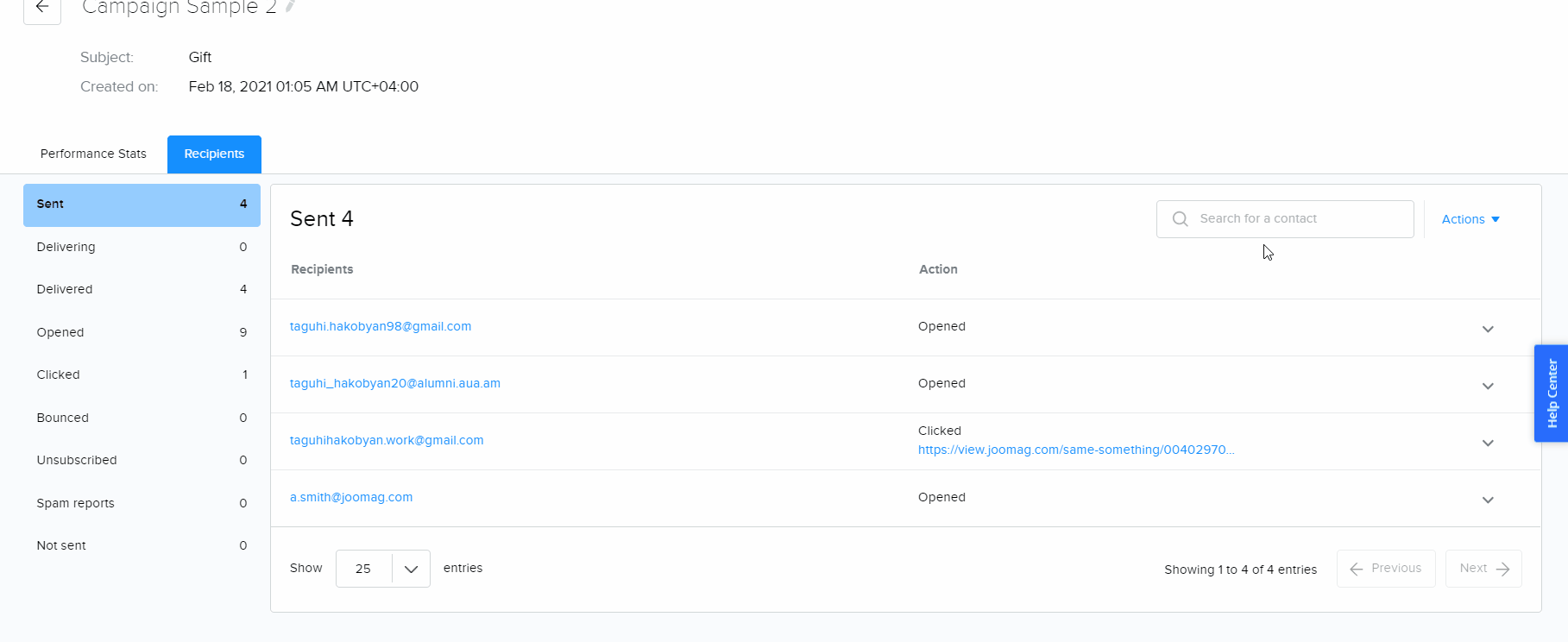Image resolution: width=1568 pixels, height=642 pixels.
Task: Click the back arrow button
Action: (x=41, y=8)
